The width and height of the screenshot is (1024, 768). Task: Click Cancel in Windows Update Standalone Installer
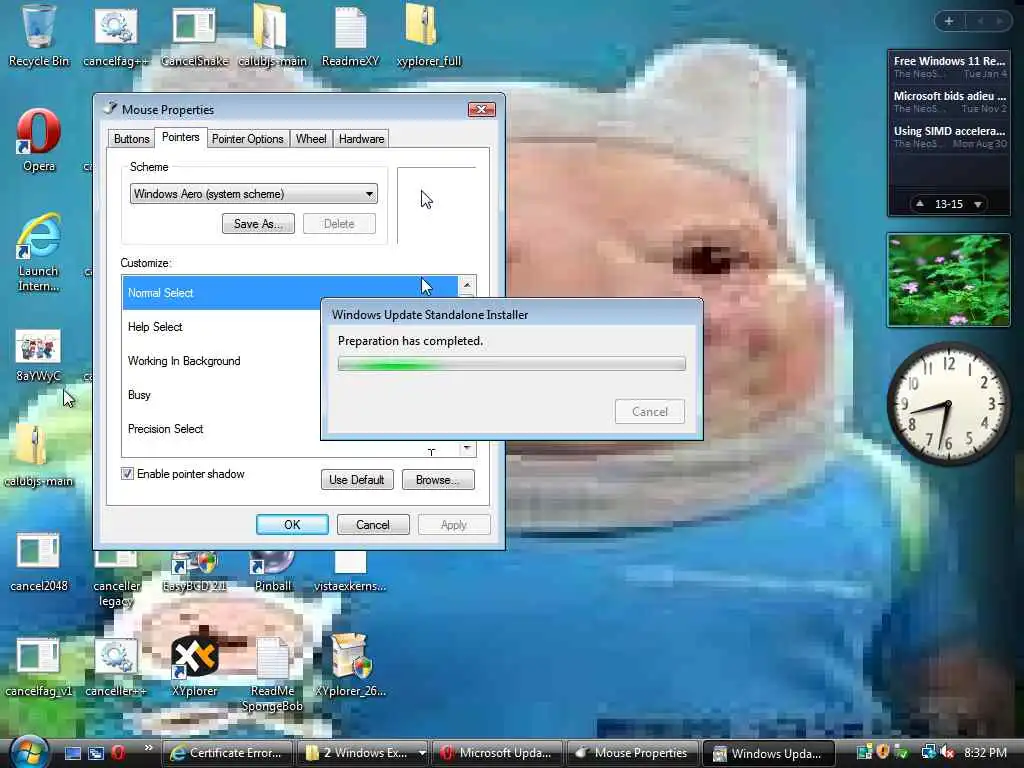[x=650, y=411]
